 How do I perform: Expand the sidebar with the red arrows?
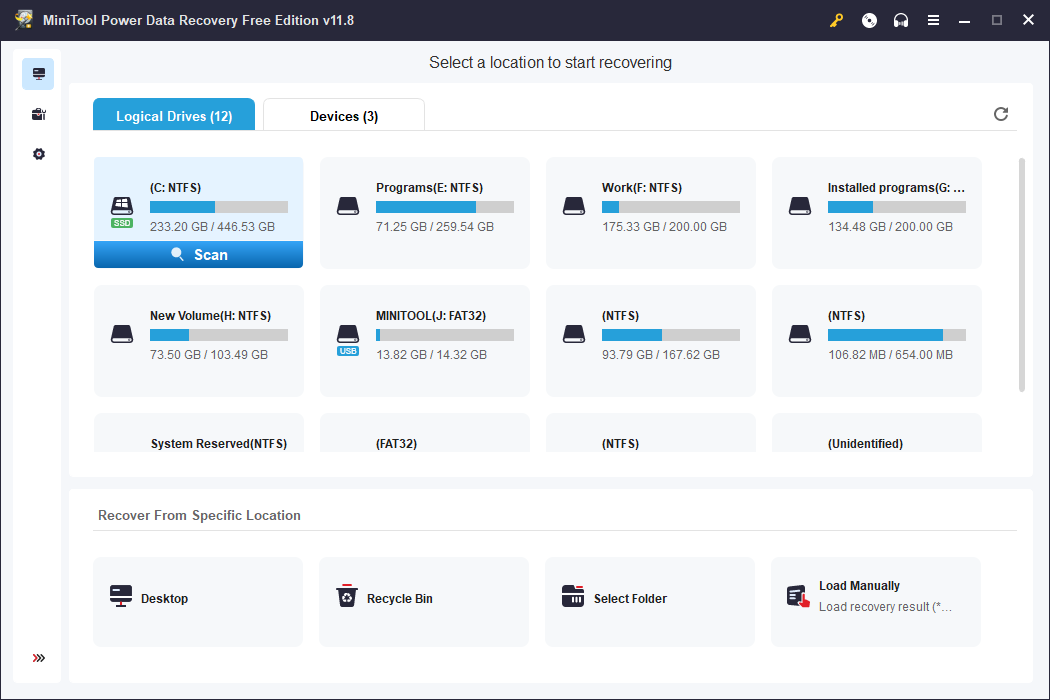[x=39, y=658]
